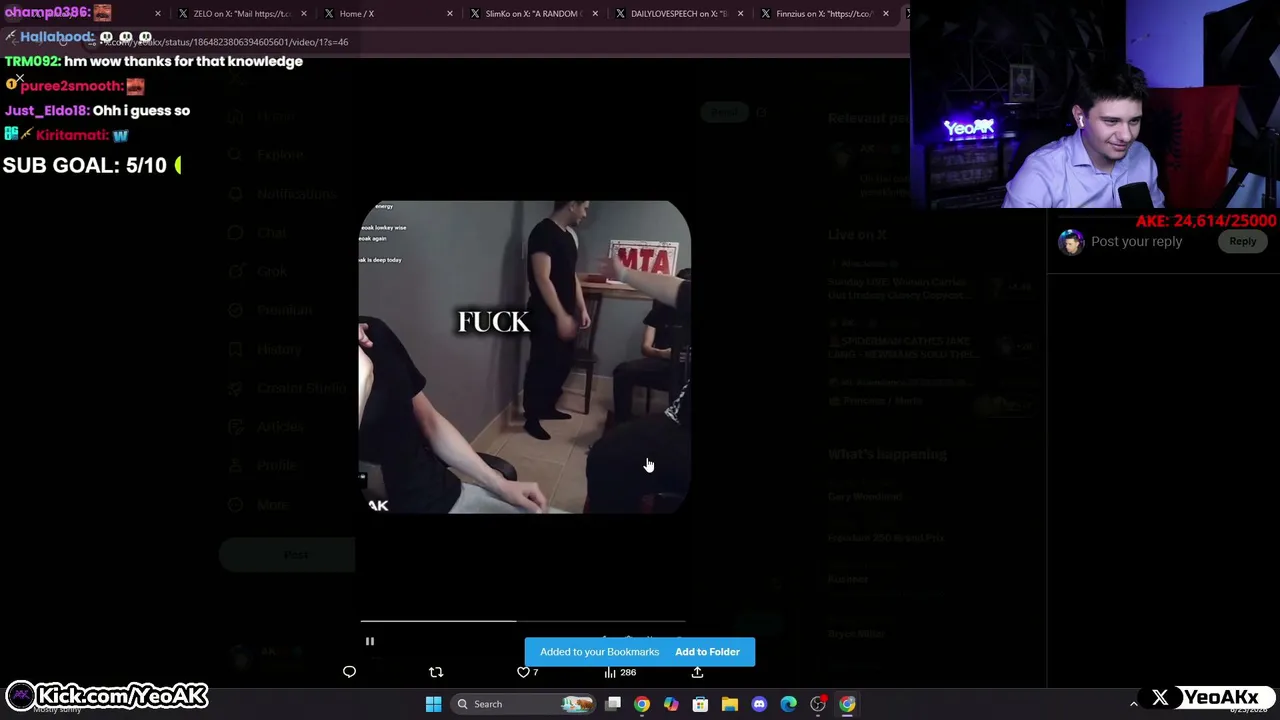Open Discord from the taskbar
This screenshot has height=720, width=1280.
tap(759, 704)
